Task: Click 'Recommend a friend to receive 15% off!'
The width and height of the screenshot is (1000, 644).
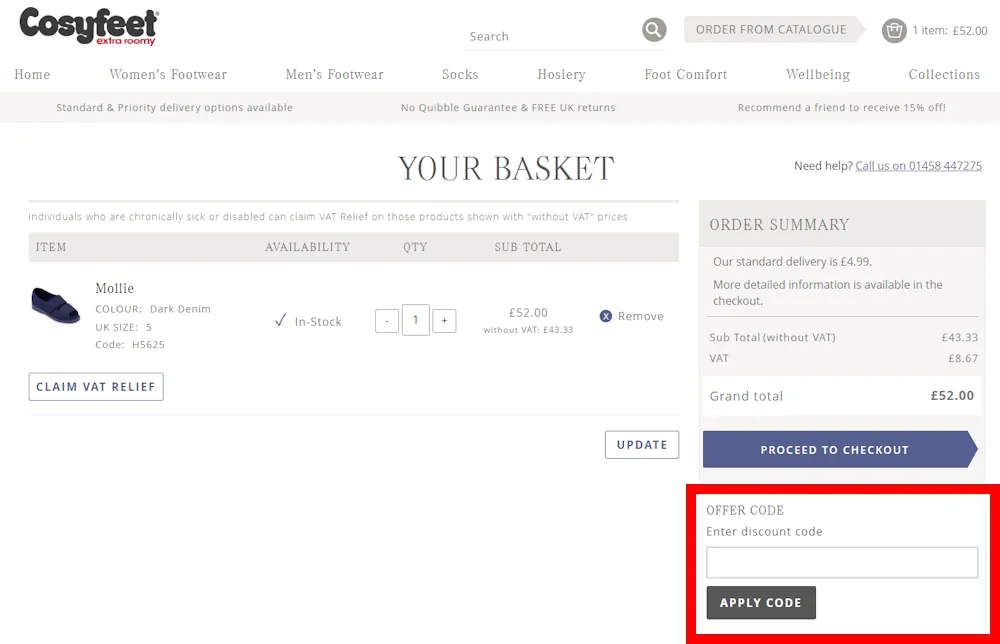Action: [x=842, y=108]
